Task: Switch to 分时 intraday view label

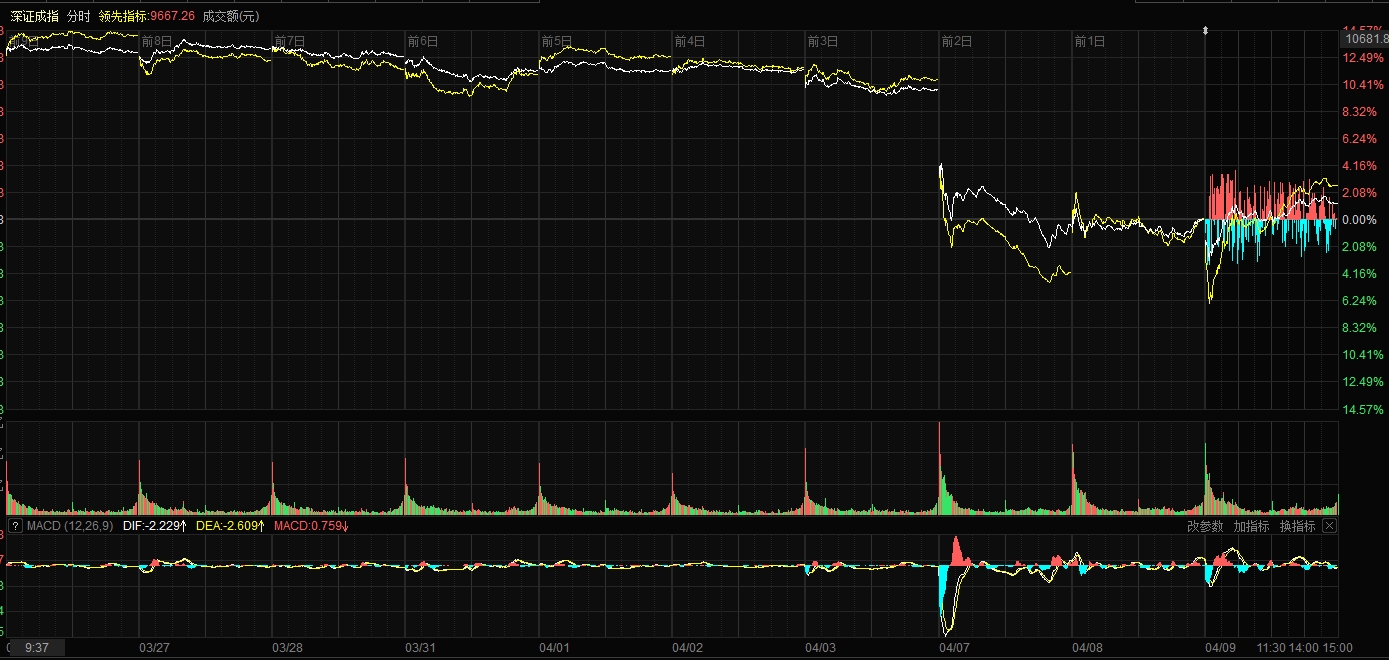Action: (x=79, y=16)
